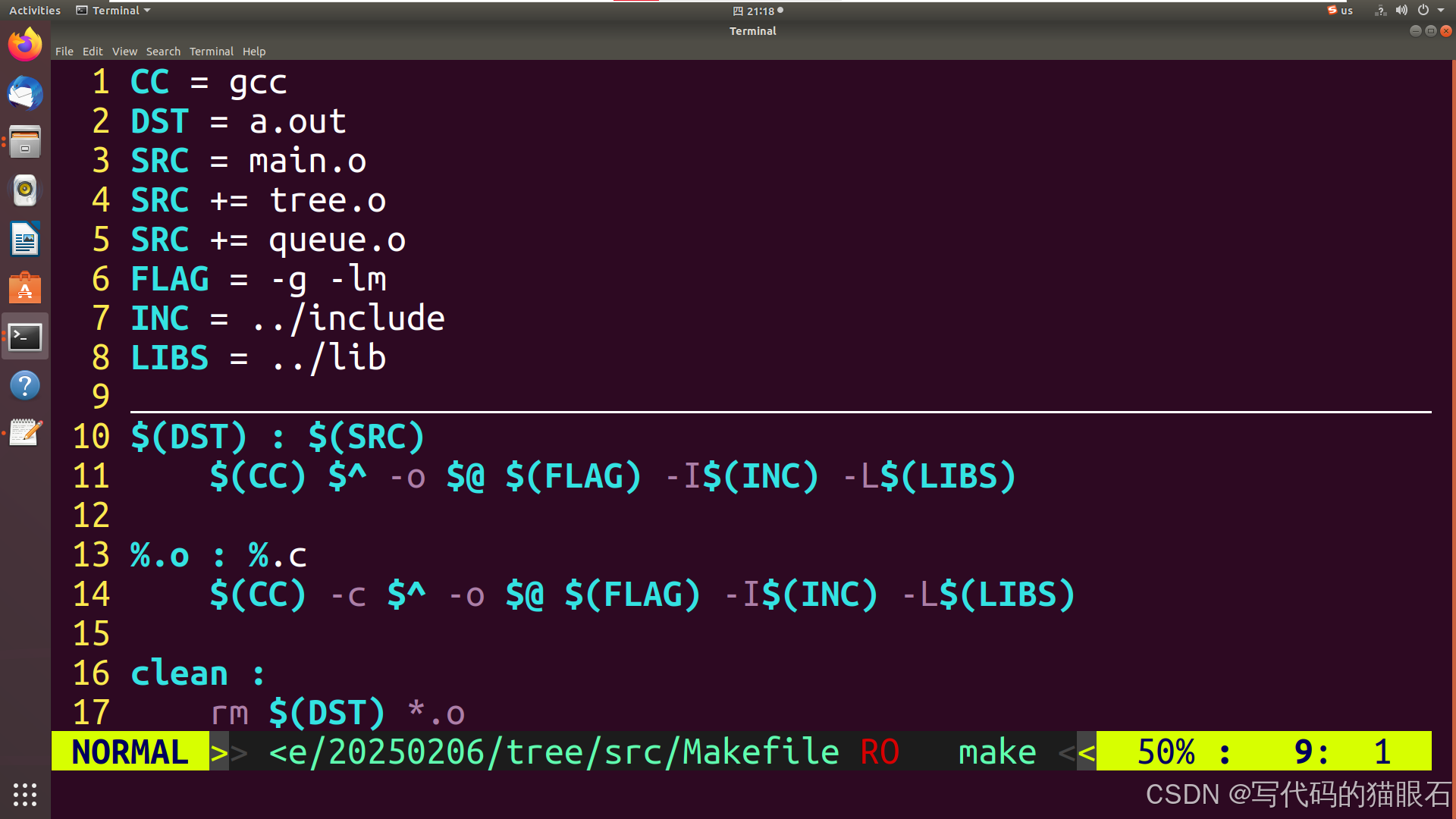
Task: Open the Files manager icon
Action: click(25, 143)
